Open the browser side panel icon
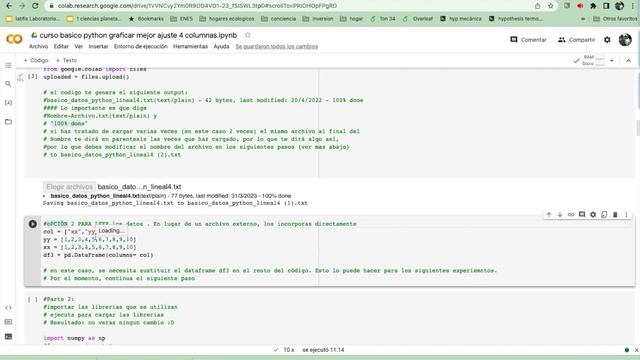This screenshot has width=640, height=360. 606,6
